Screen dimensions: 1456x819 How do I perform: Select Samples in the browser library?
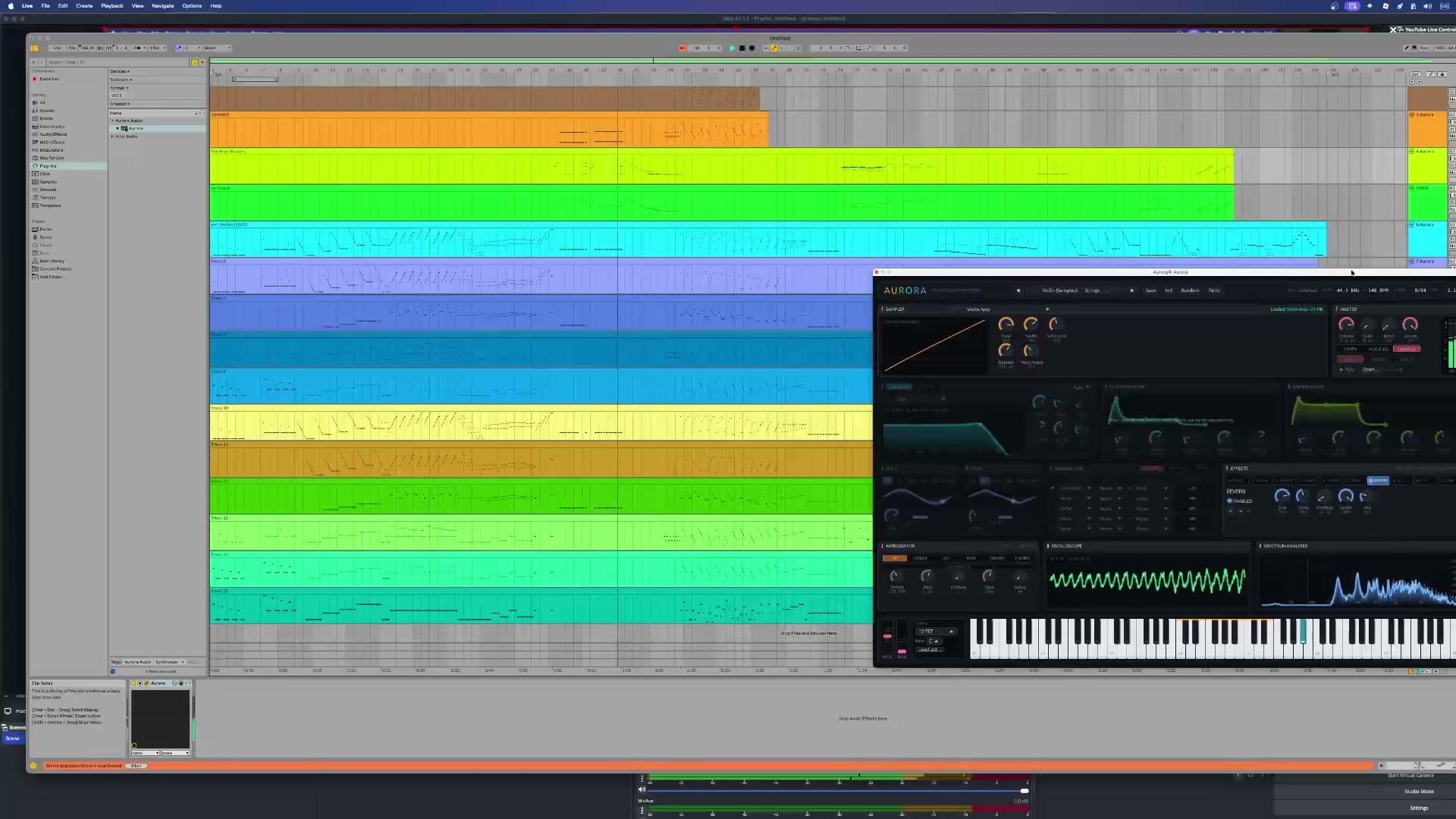(48, 182)
